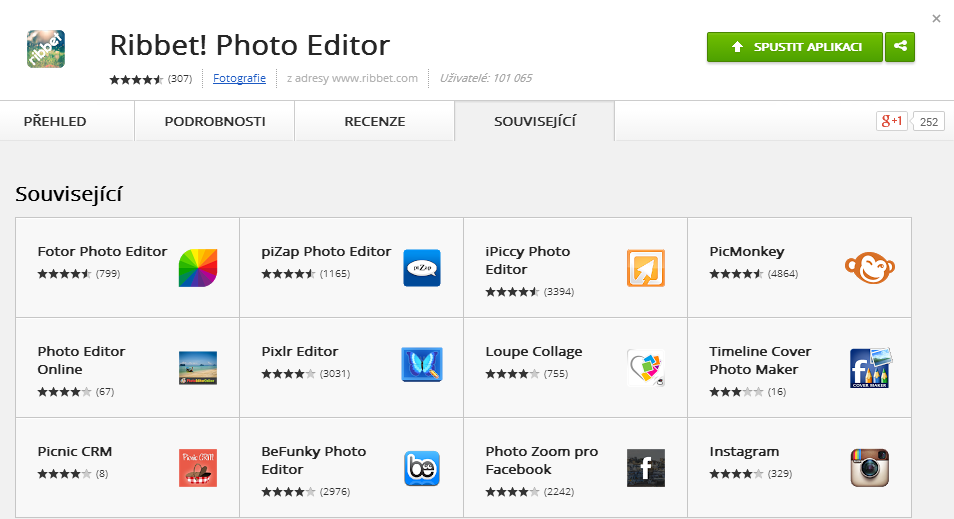
Task: Switch to the RECENZE tab
Action: click(375, 121)
